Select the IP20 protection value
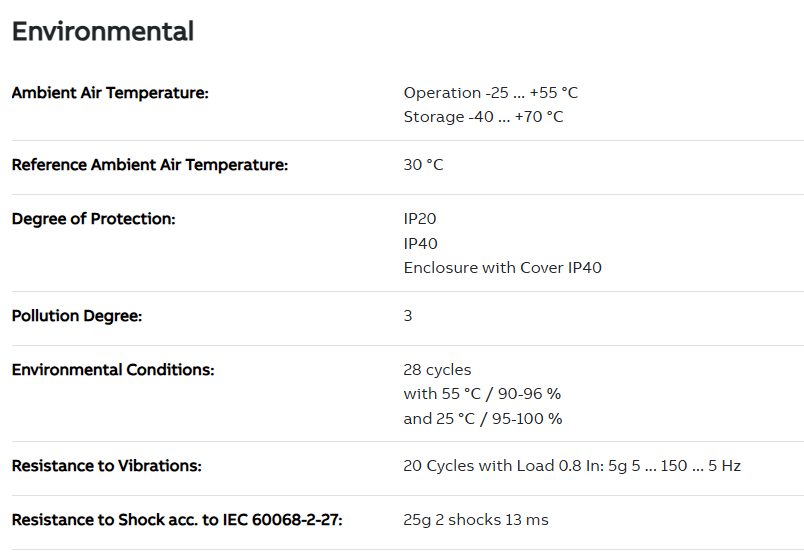The width and height of the screenshot is (804, 560). (420, 219)
